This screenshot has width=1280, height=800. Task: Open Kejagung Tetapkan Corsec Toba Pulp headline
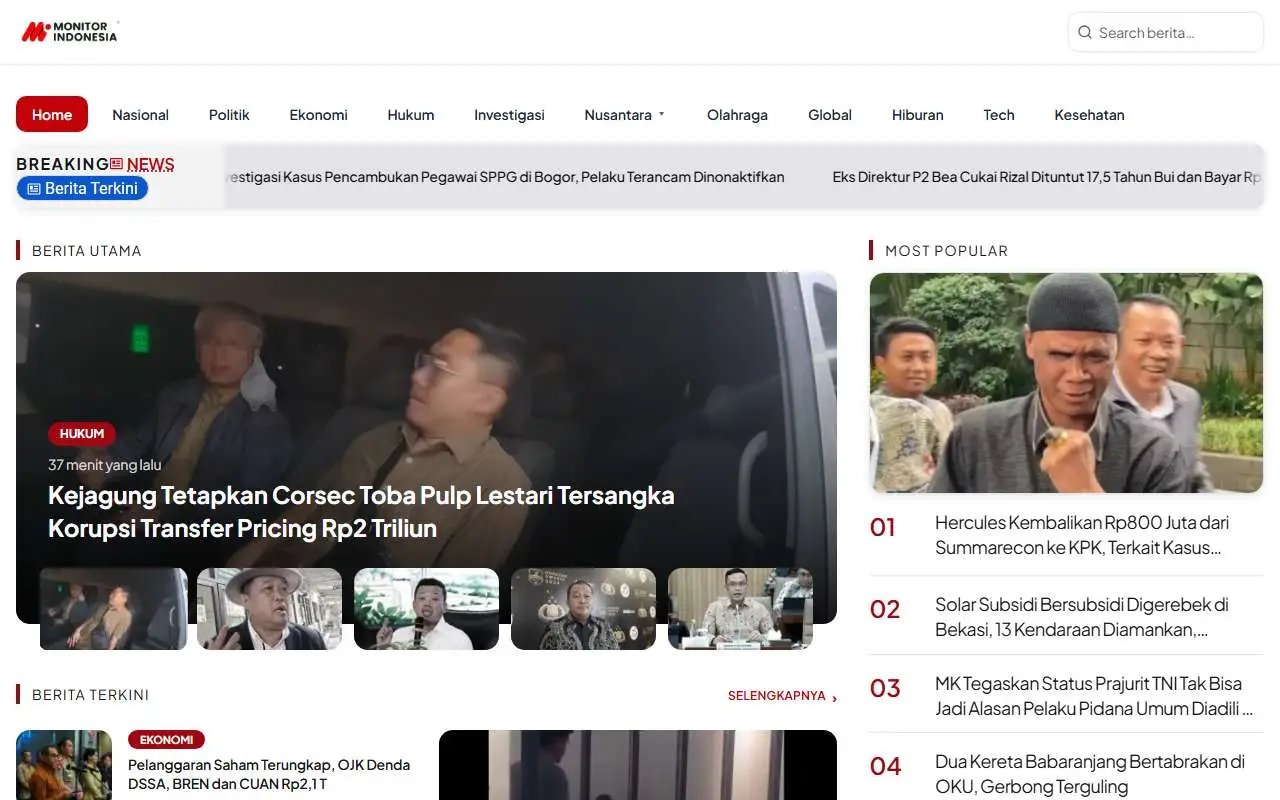point(361,511)
